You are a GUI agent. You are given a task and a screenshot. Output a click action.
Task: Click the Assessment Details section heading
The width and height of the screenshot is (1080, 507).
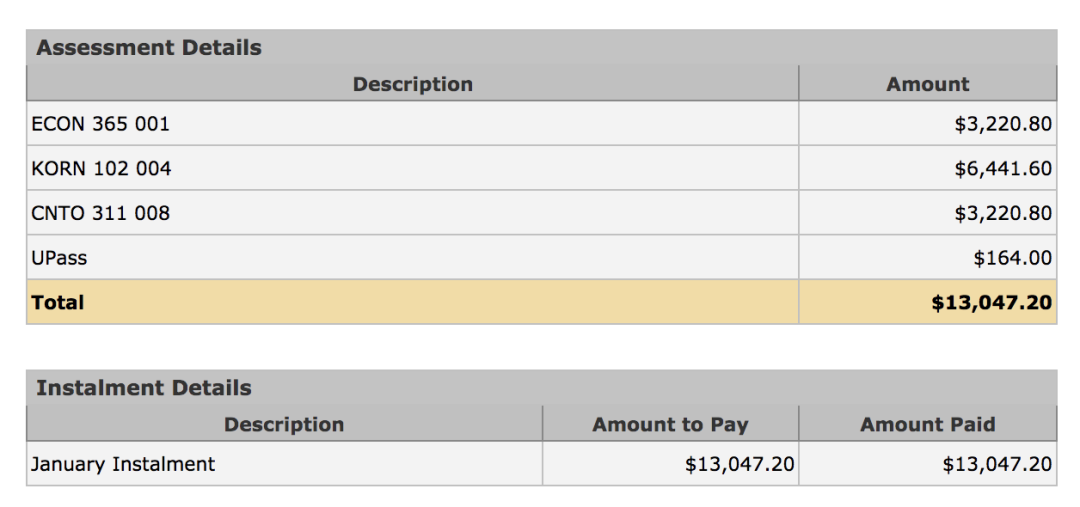pos(149,48)
